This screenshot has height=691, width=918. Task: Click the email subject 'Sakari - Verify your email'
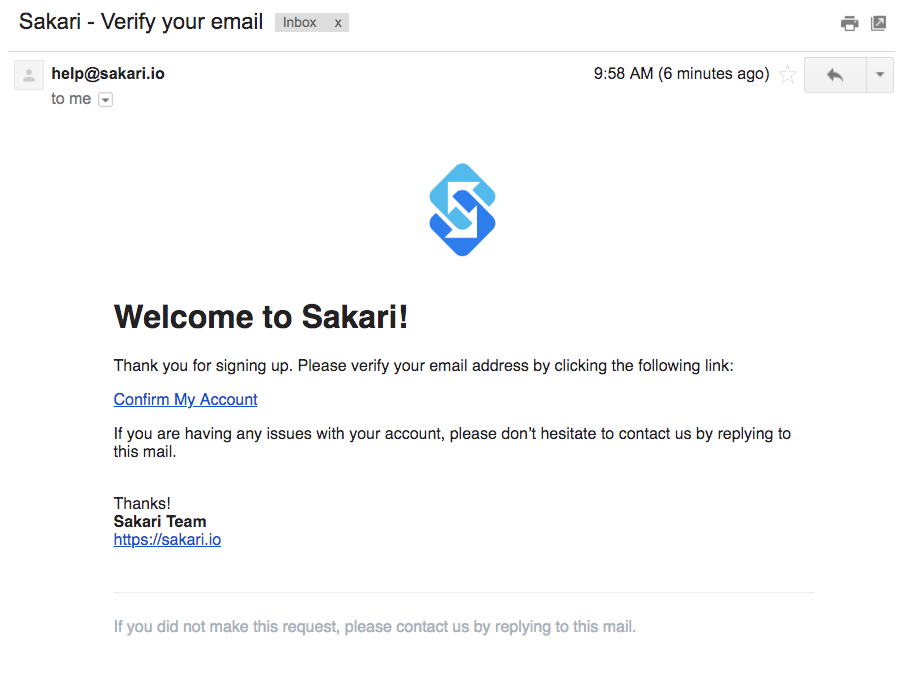pos(141,22)
